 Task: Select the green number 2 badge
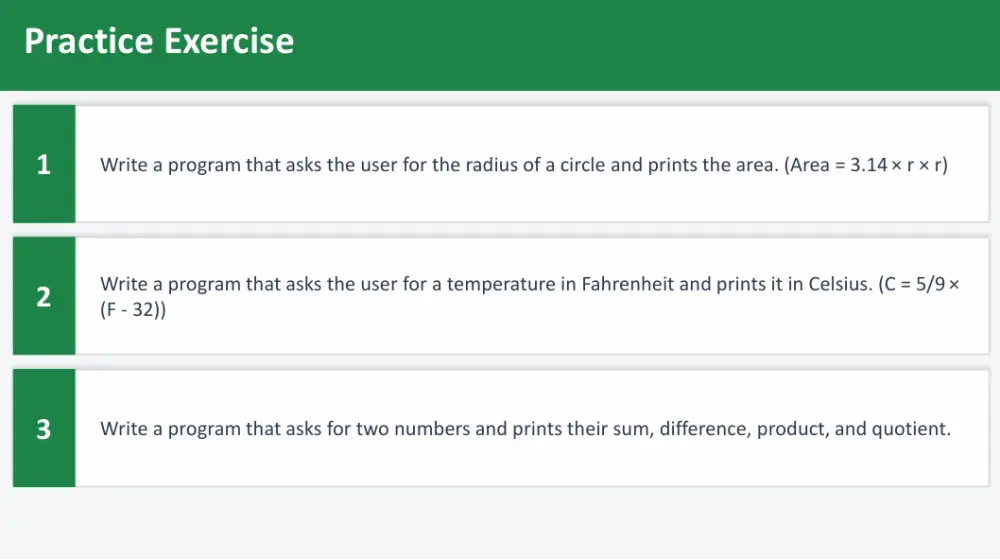[44, 296]
